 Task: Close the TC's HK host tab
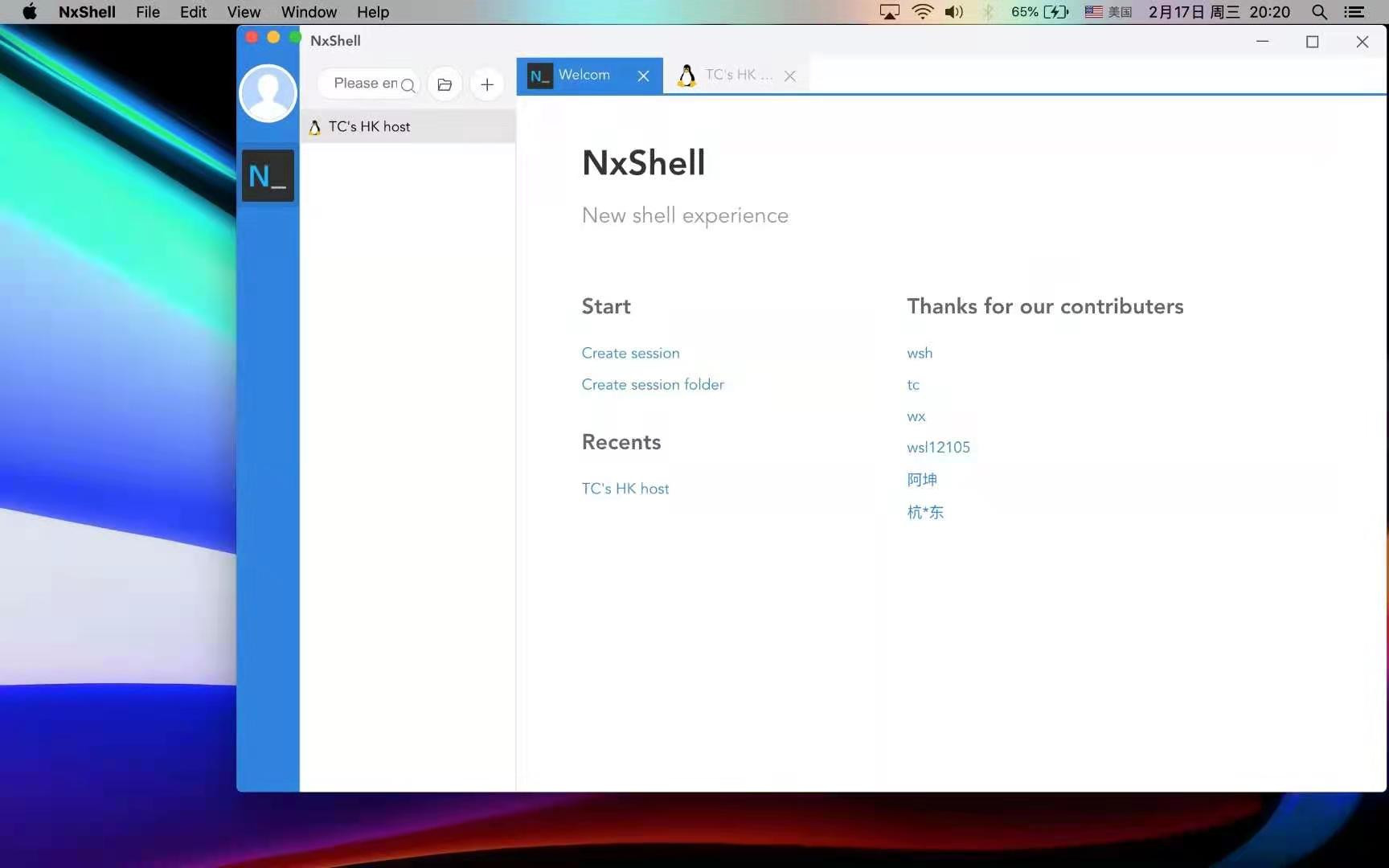(x=790, y=76)
